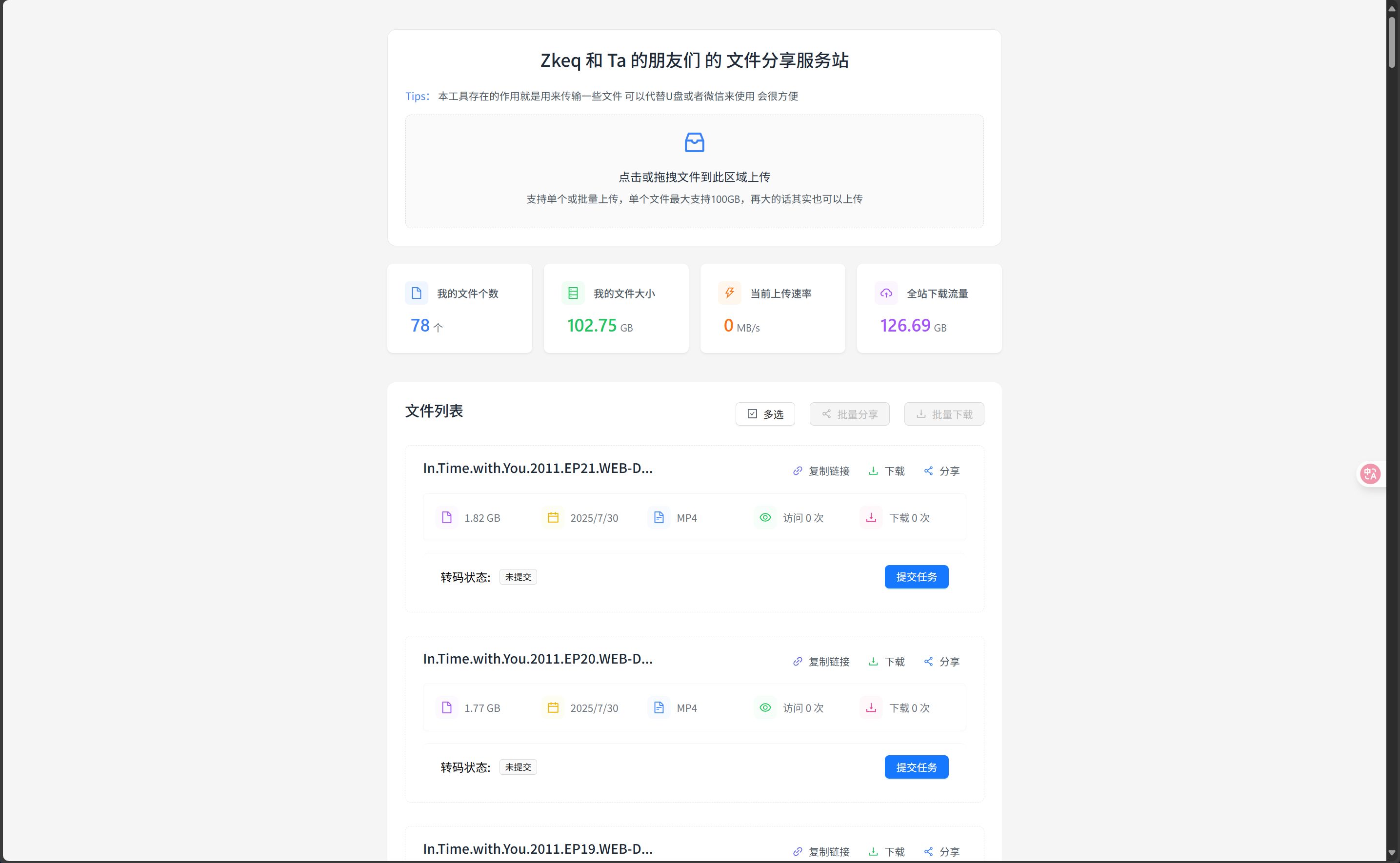Share the EP20 file via 分享
This screenshot has height=863, width=1400.
[941, 662]
